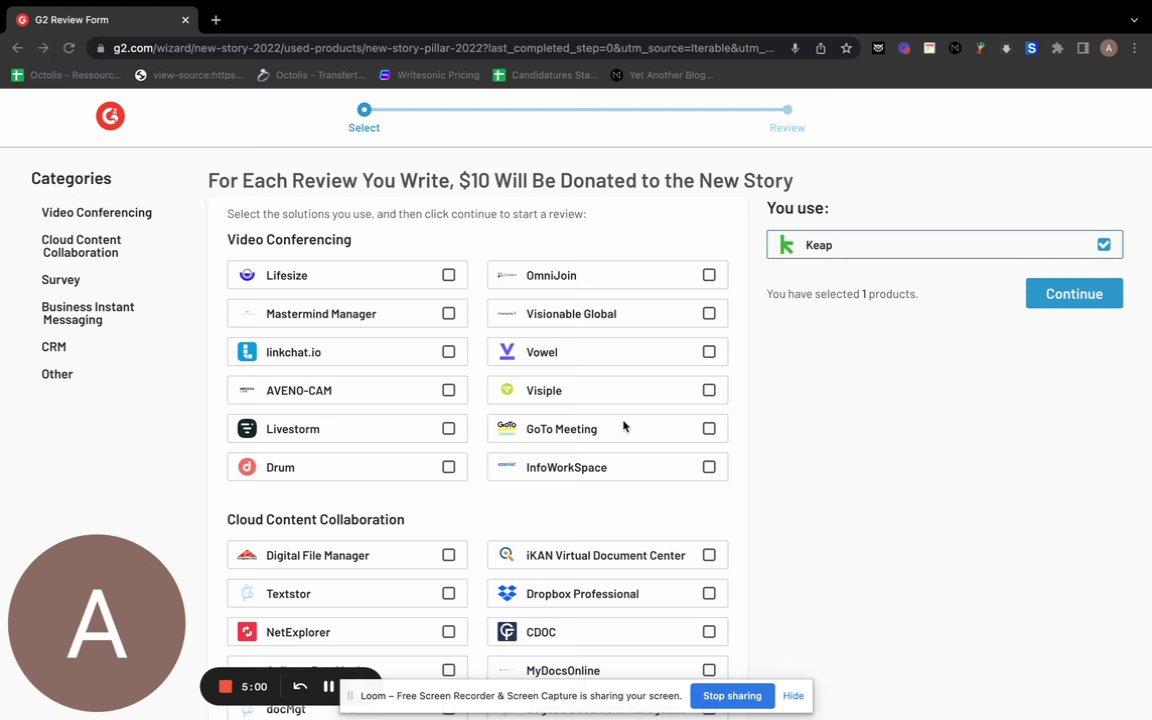Open Chrome's three-dot menu
The image size is (1152, 720).
click(x=1134, y=48)
